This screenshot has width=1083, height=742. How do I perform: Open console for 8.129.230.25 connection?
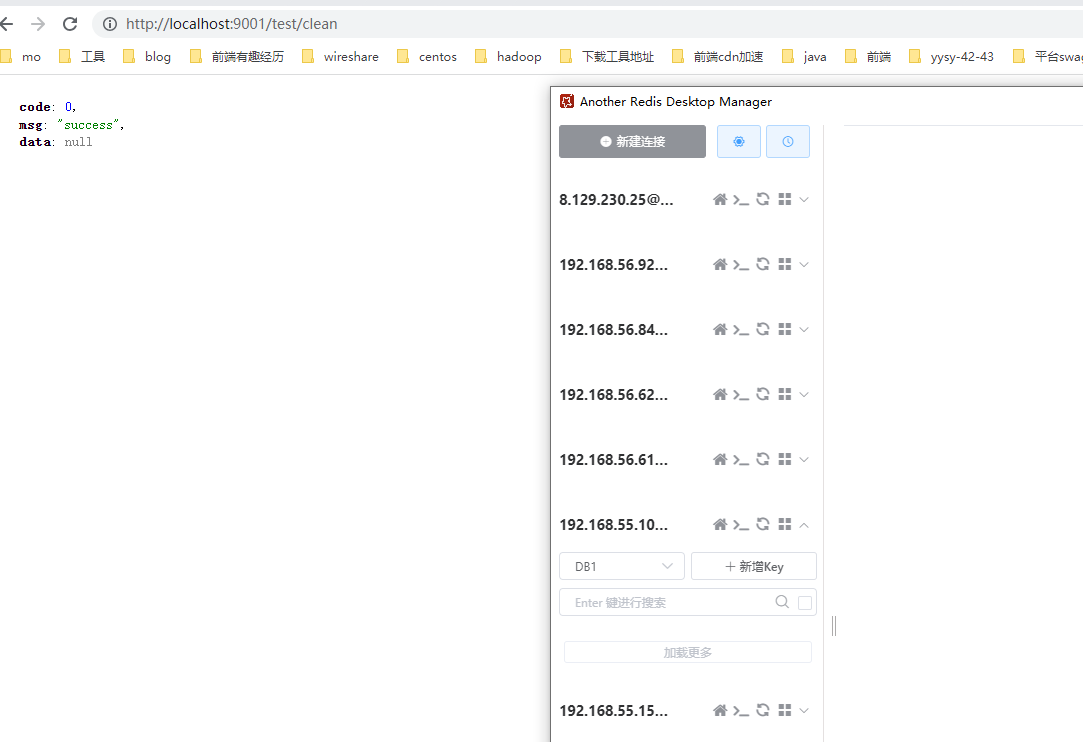741,200
